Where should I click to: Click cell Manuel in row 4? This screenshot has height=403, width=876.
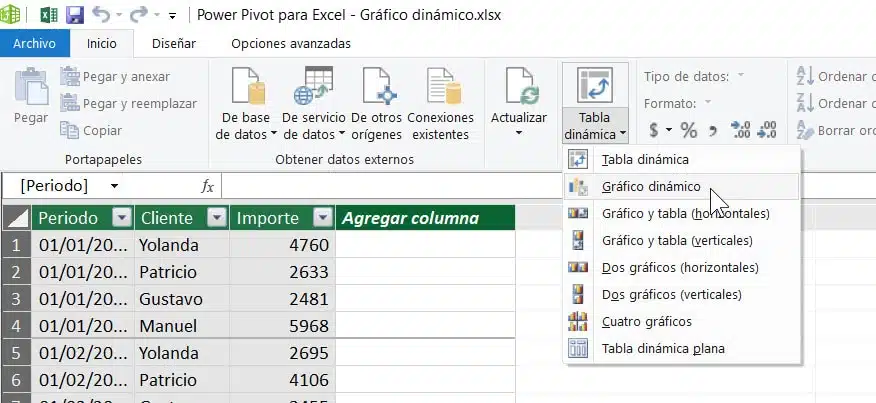pos(182,325)
